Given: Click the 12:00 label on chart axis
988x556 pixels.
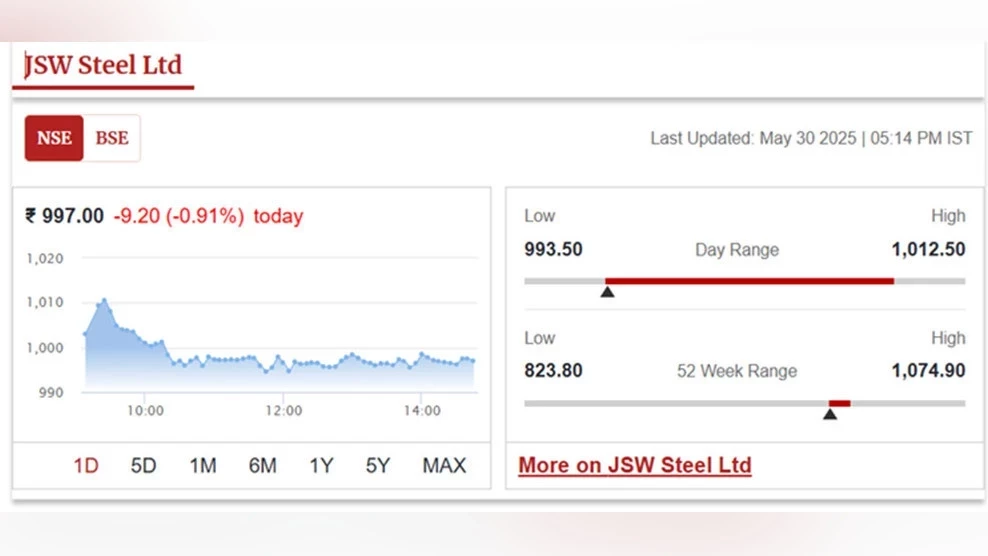Looking at the screenshot, I should (x=284, y=411).
